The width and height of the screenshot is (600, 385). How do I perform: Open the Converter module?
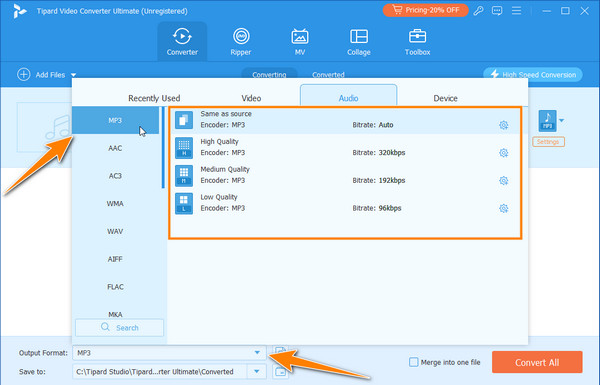tap(182, 42)
